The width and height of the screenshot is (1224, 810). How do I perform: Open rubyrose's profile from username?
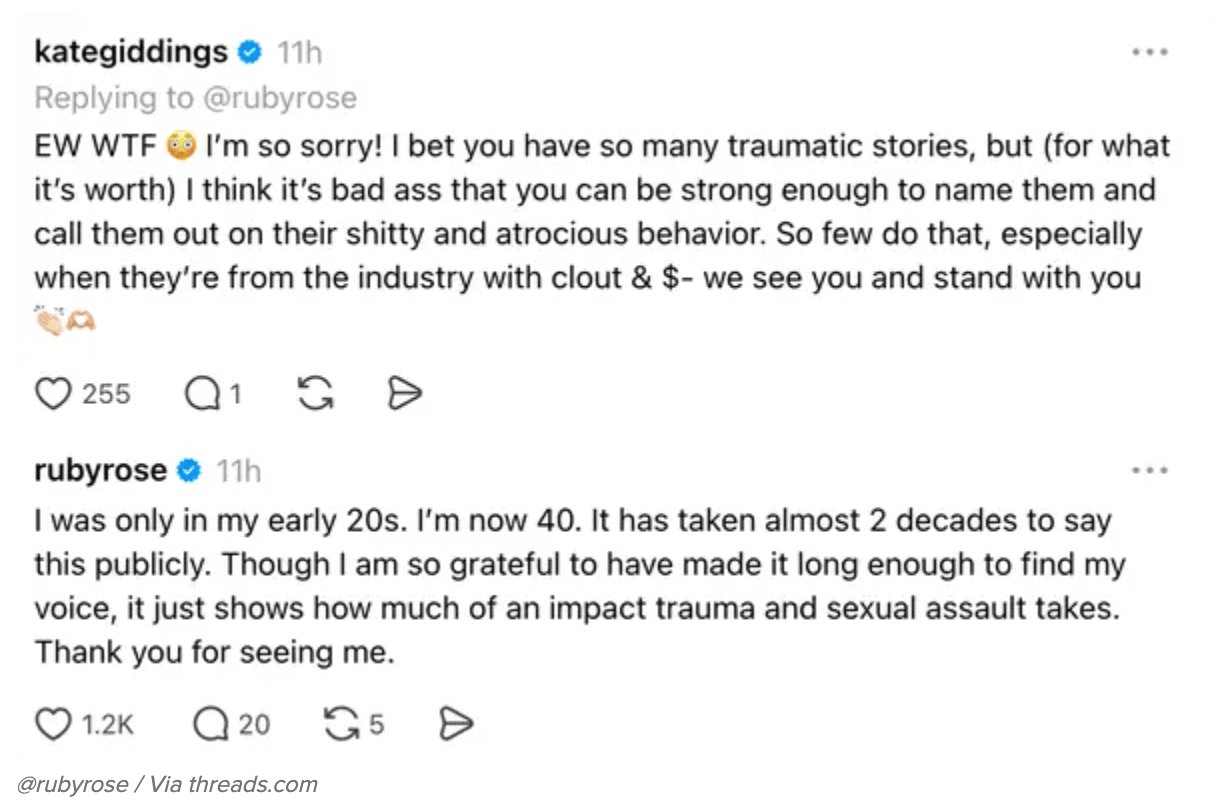100,470
